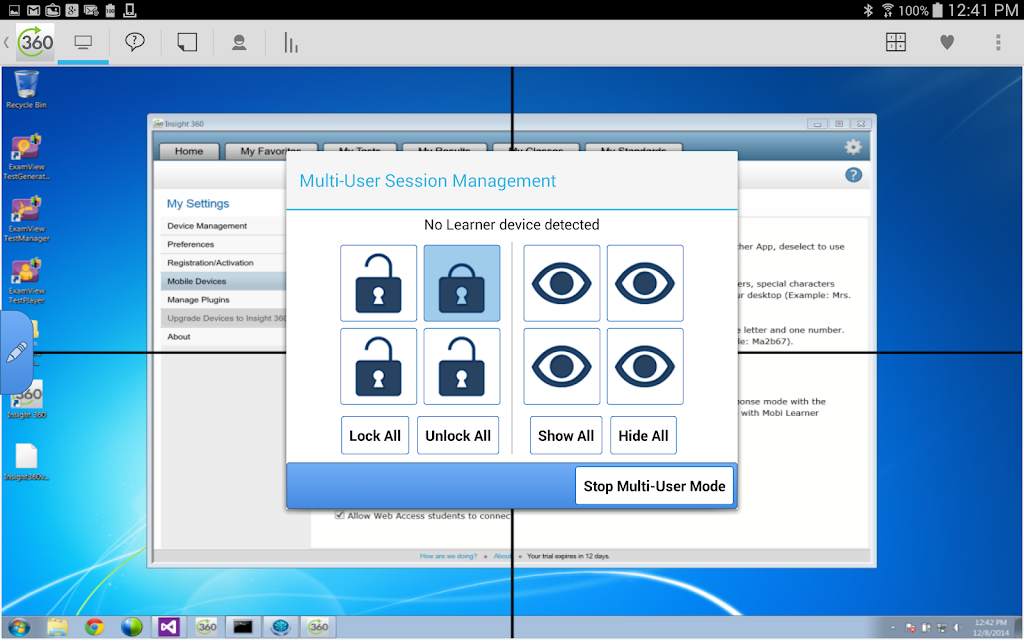Tap the question speech bubble icon

135,42
